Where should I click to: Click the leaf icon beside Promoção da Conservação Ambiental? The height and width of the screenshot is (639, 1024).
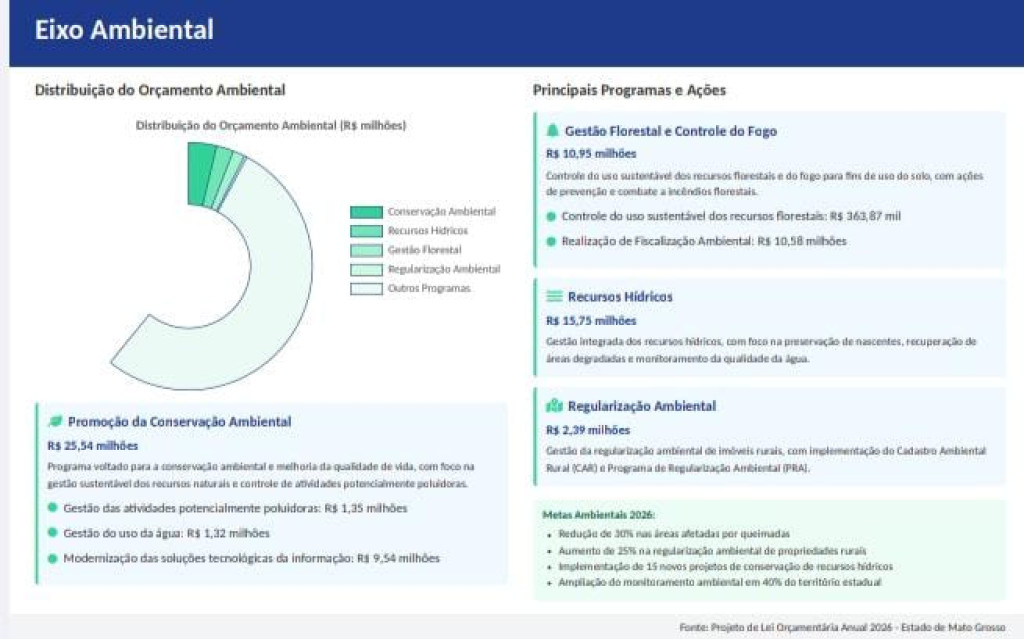(55, 421)
